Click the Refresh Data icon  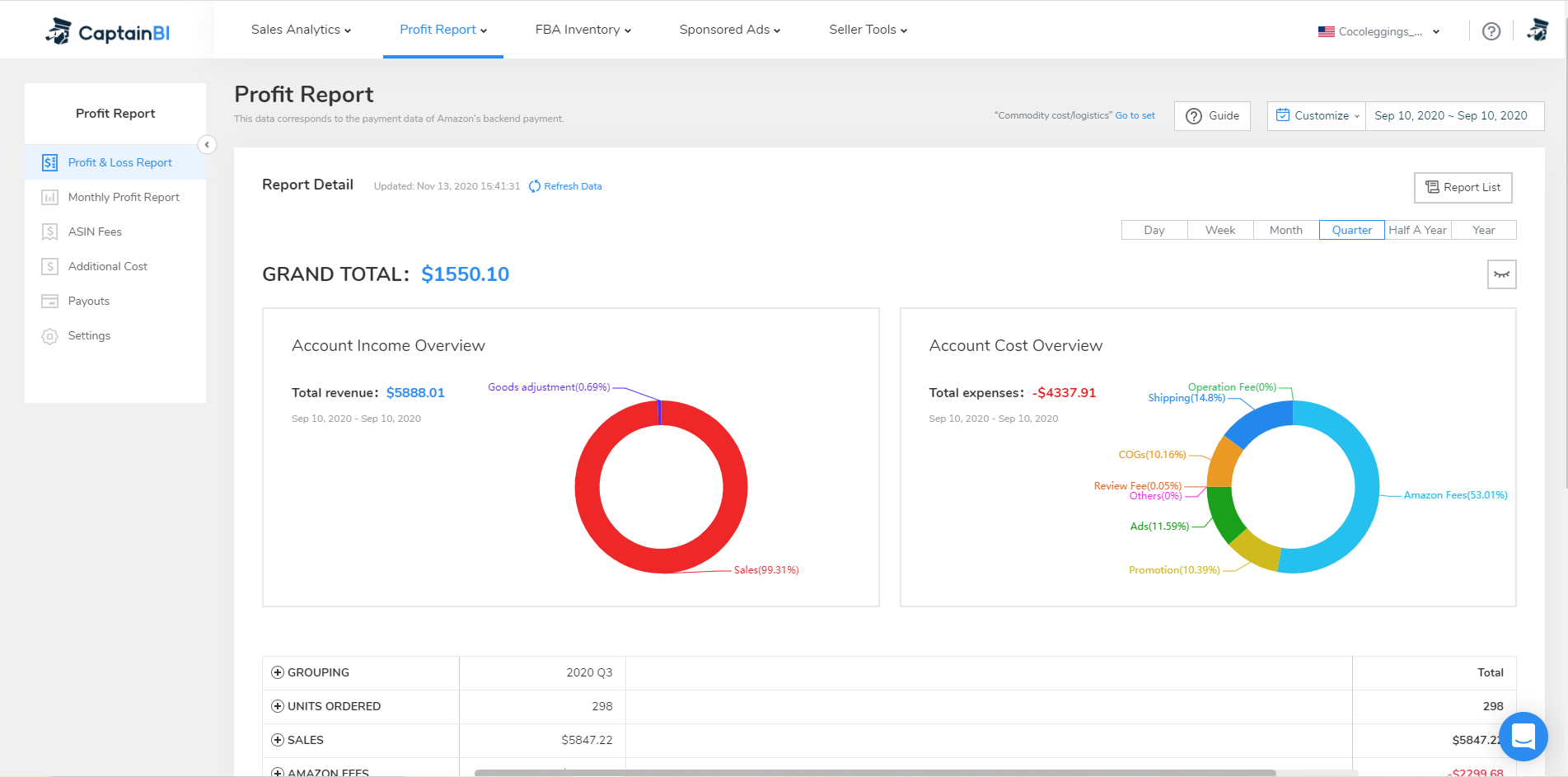[x=534, y=186]
